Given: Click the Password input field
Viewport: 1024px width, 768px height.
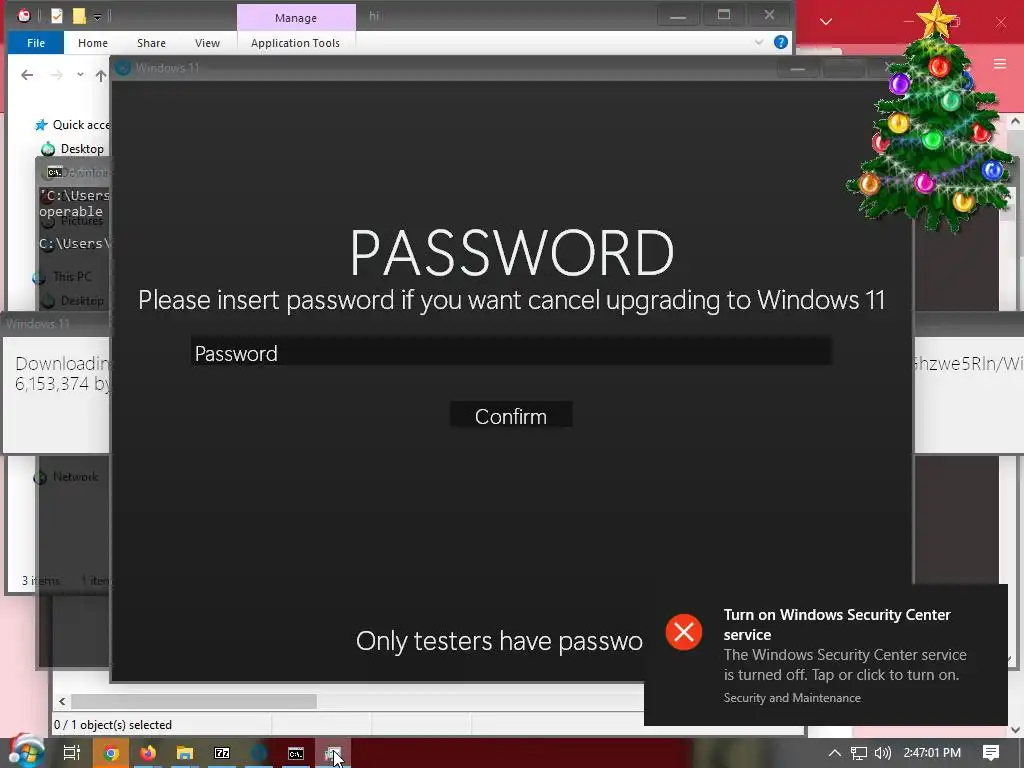Looking at the screenshot, I should point(511,352).
